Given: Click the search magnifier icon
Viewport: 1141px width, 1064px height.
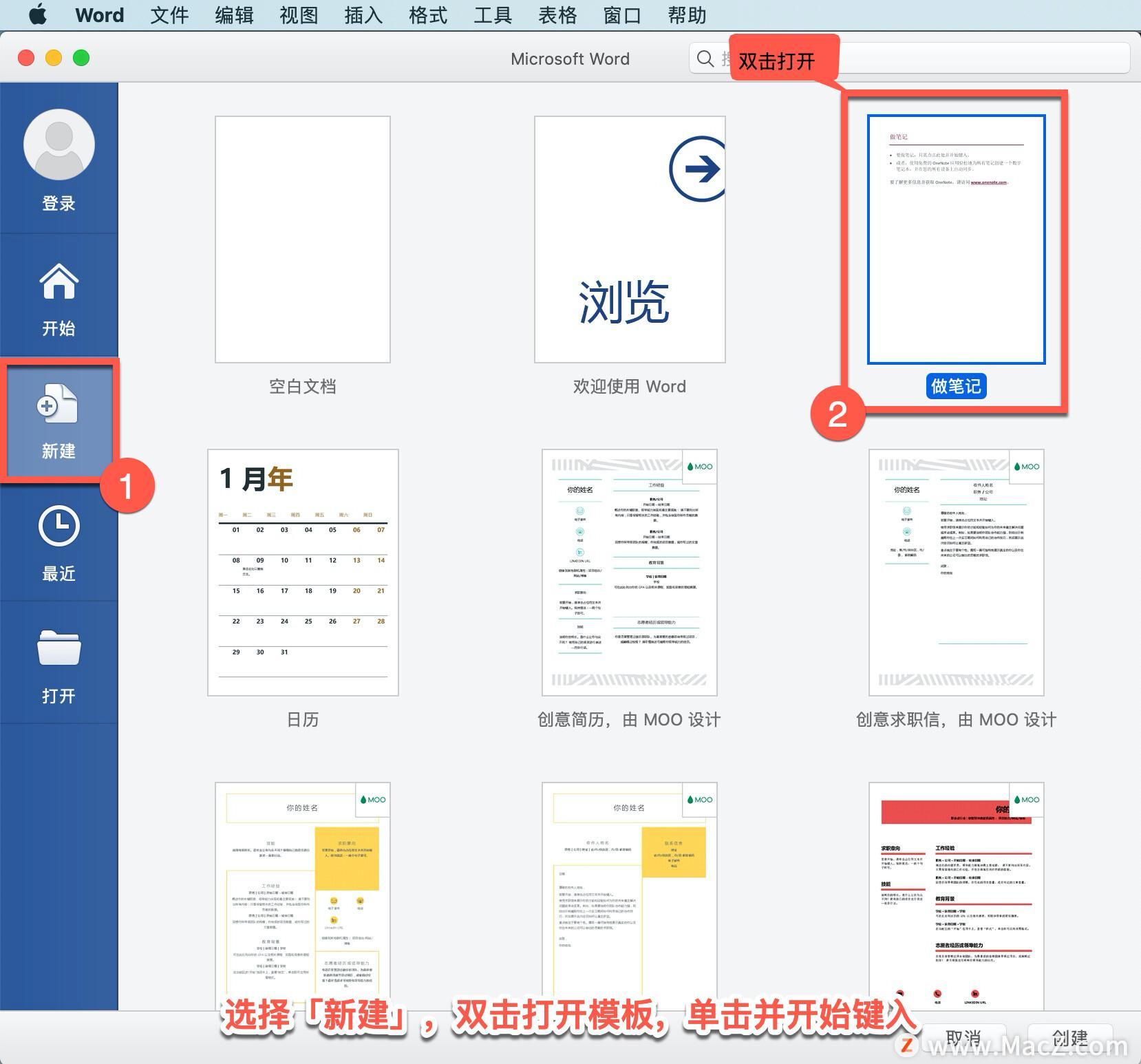Looking at the screenshot, I should click(x=705, y=58).
